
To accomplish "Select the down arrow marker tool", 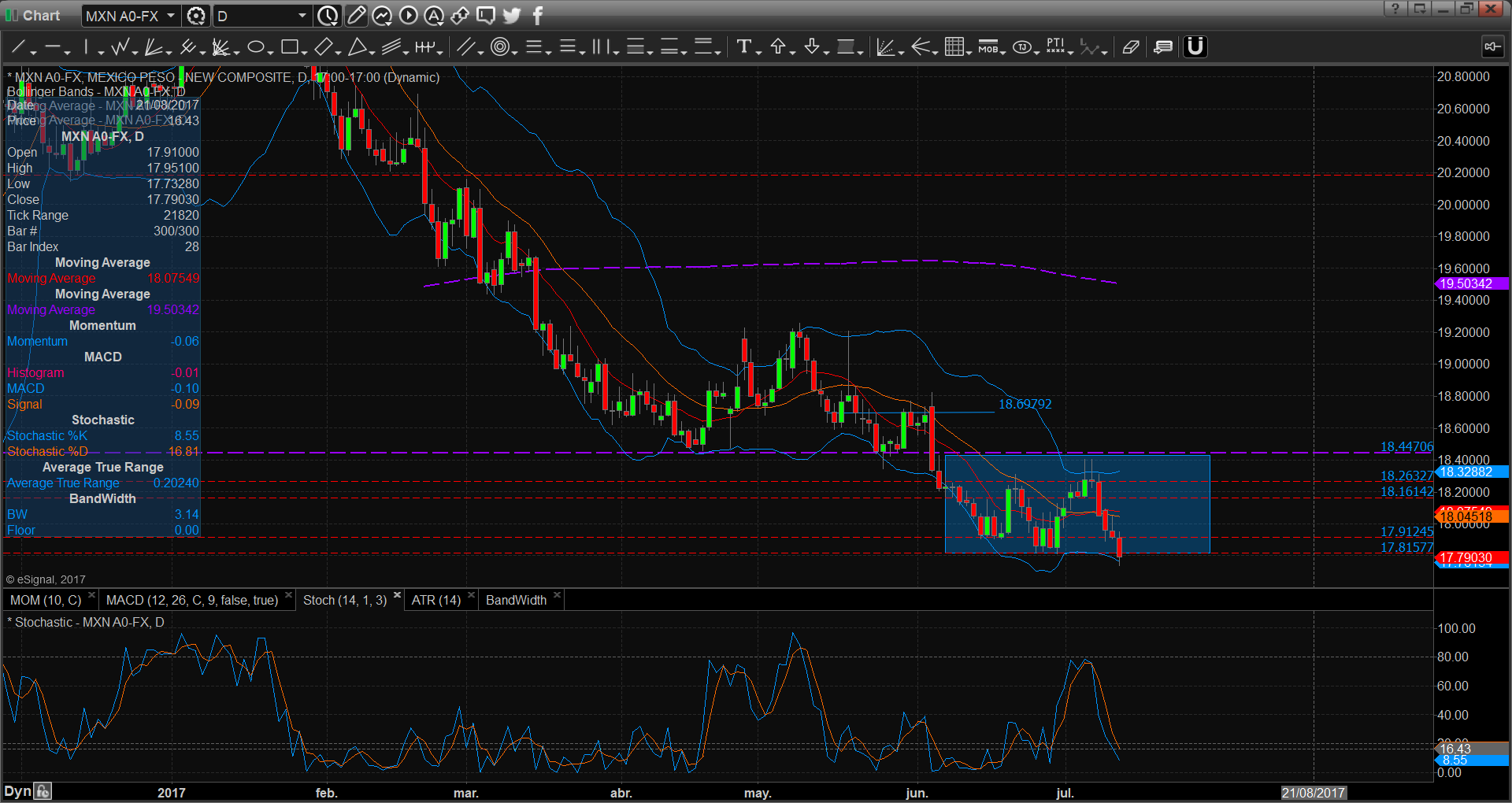I will click(x=812, y=47).
